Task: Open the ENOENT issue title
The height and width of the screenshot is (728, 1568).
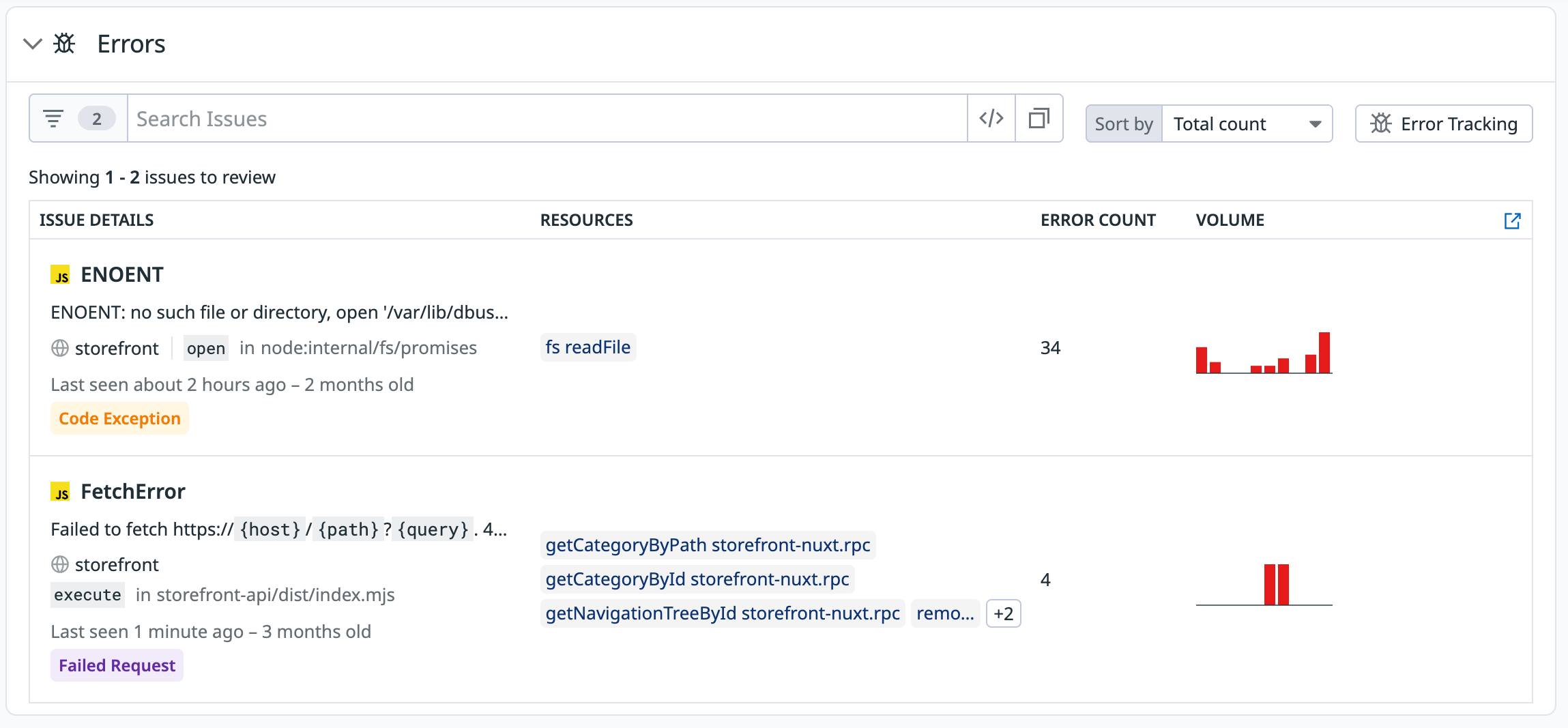Action: (x=122, y=275)
